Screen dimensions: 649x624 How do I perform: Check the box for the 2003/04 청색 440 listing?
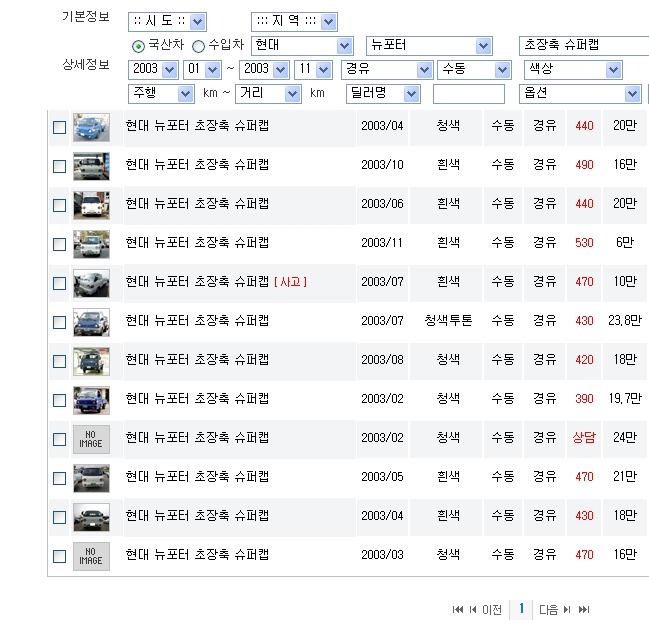click(x=60, y=127)
